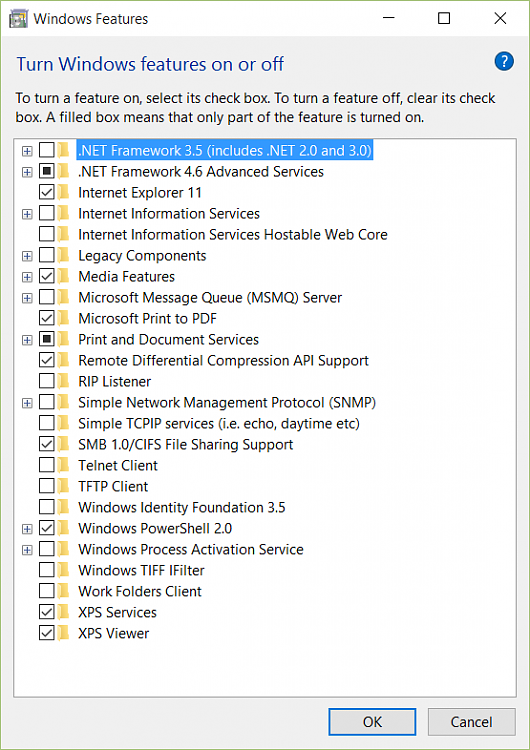This screenshot has width=530, height=750.
Task: Click the blue help question mark icon
Action: pos(504,62)
